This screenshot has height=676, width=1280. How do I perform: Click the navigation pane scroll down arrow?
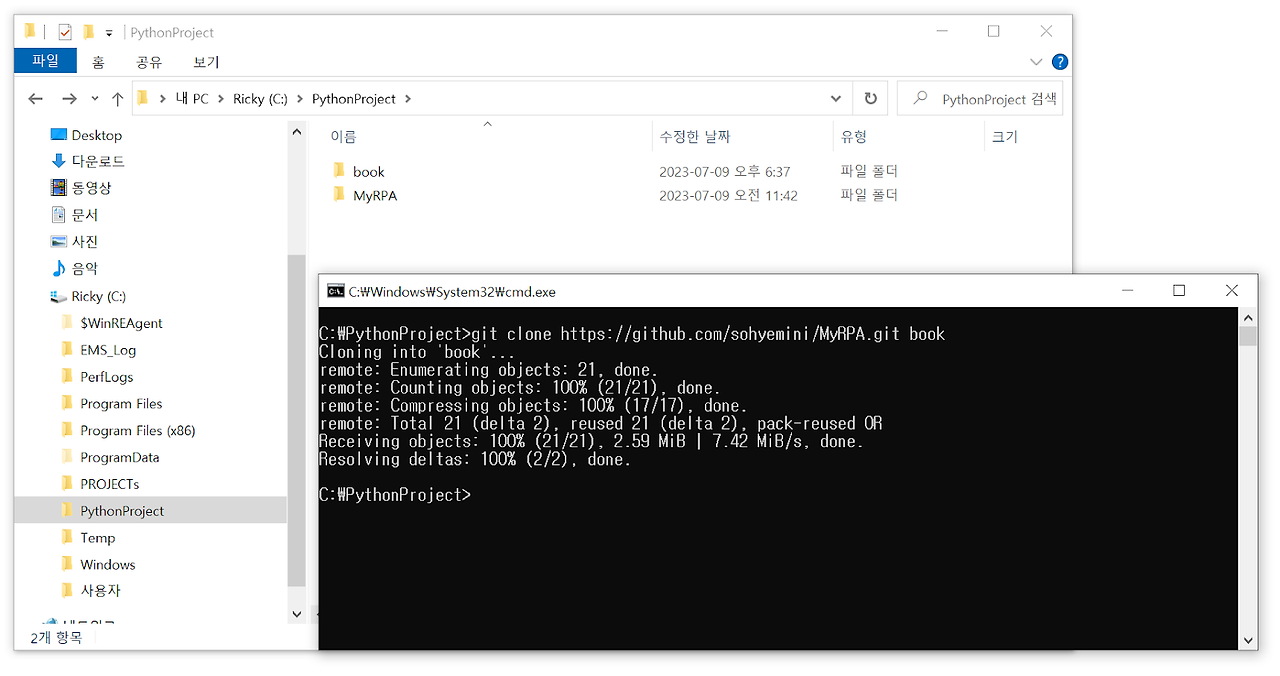[x=297, y=614]
